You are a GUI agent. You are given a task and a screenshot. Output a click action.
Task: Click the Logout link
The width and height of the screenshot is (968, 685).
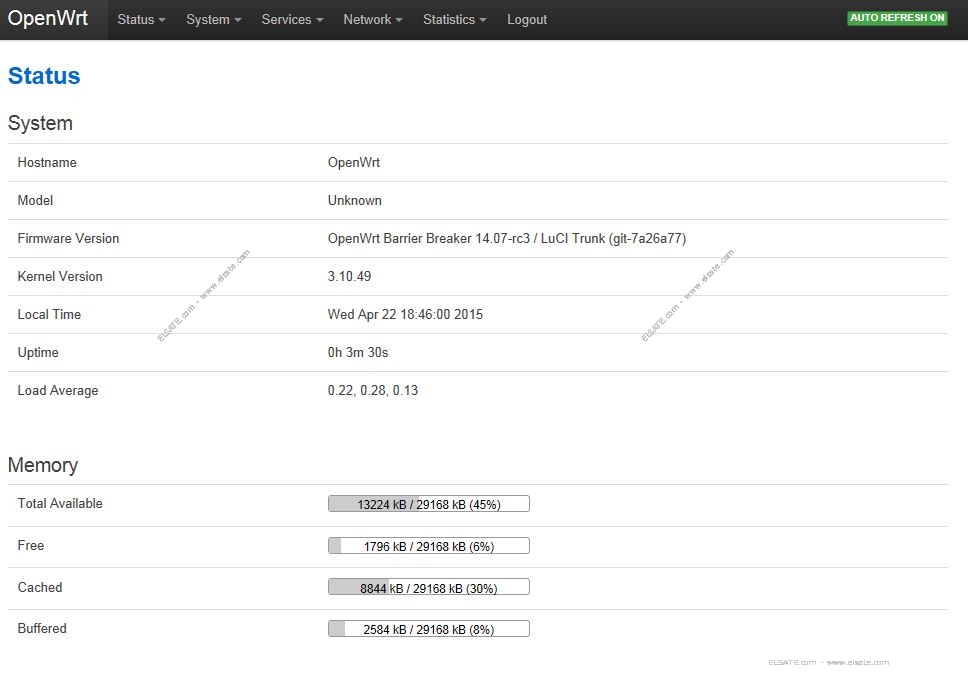click(x=527, y=20)
